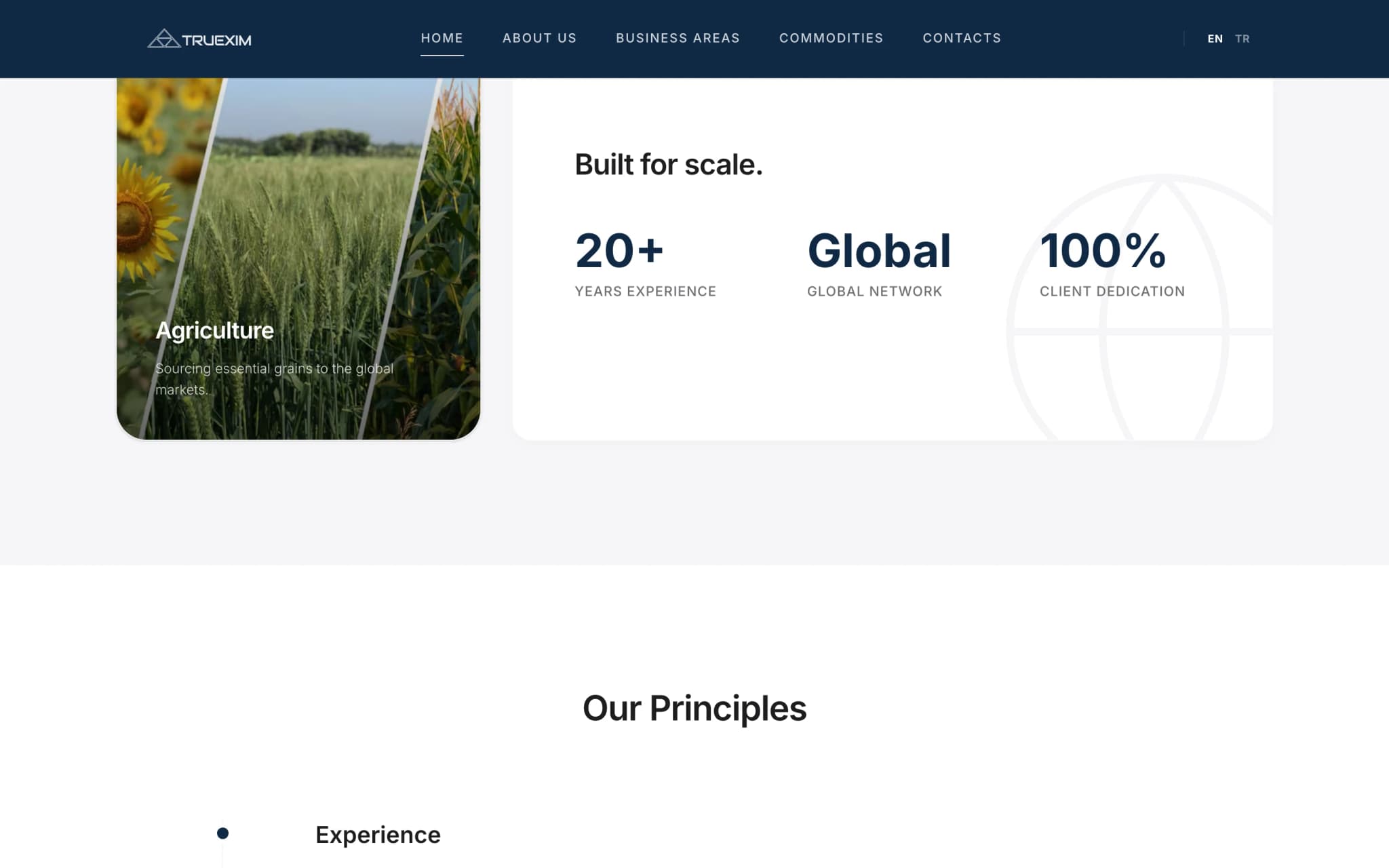The image size is (1389, 868).
Task: Switch the site language to TR
Action: pyautogui.click(x=1242, y=39)
